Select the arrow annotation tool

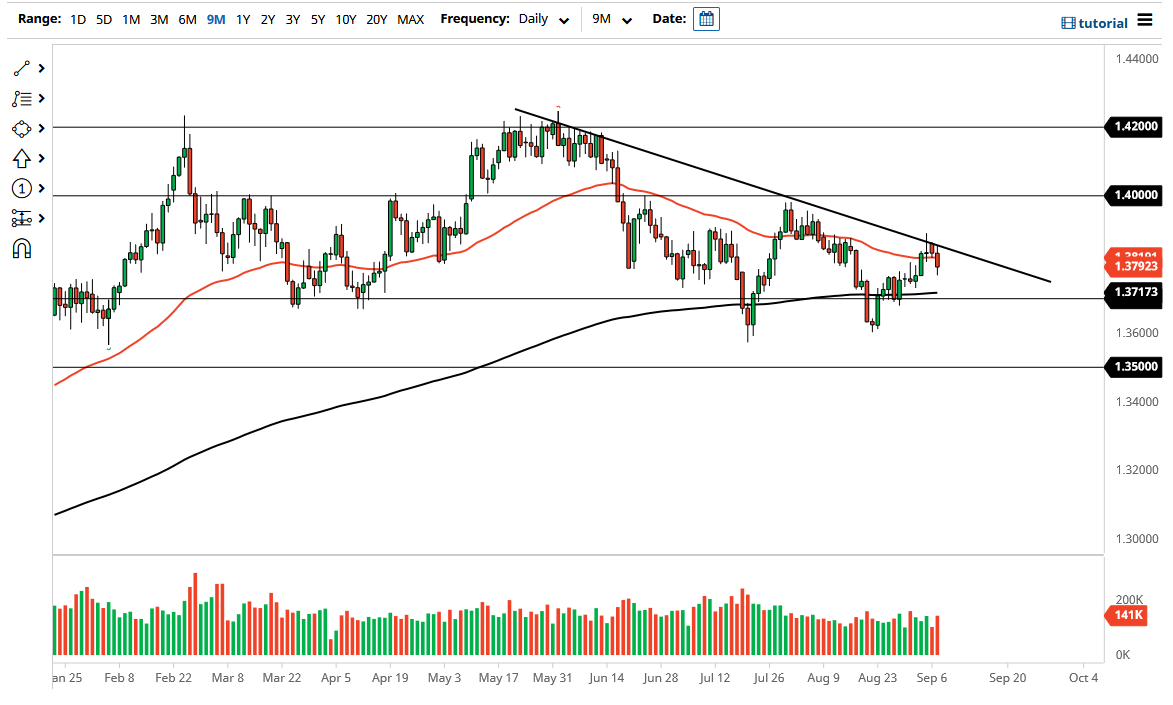point(19,158)
